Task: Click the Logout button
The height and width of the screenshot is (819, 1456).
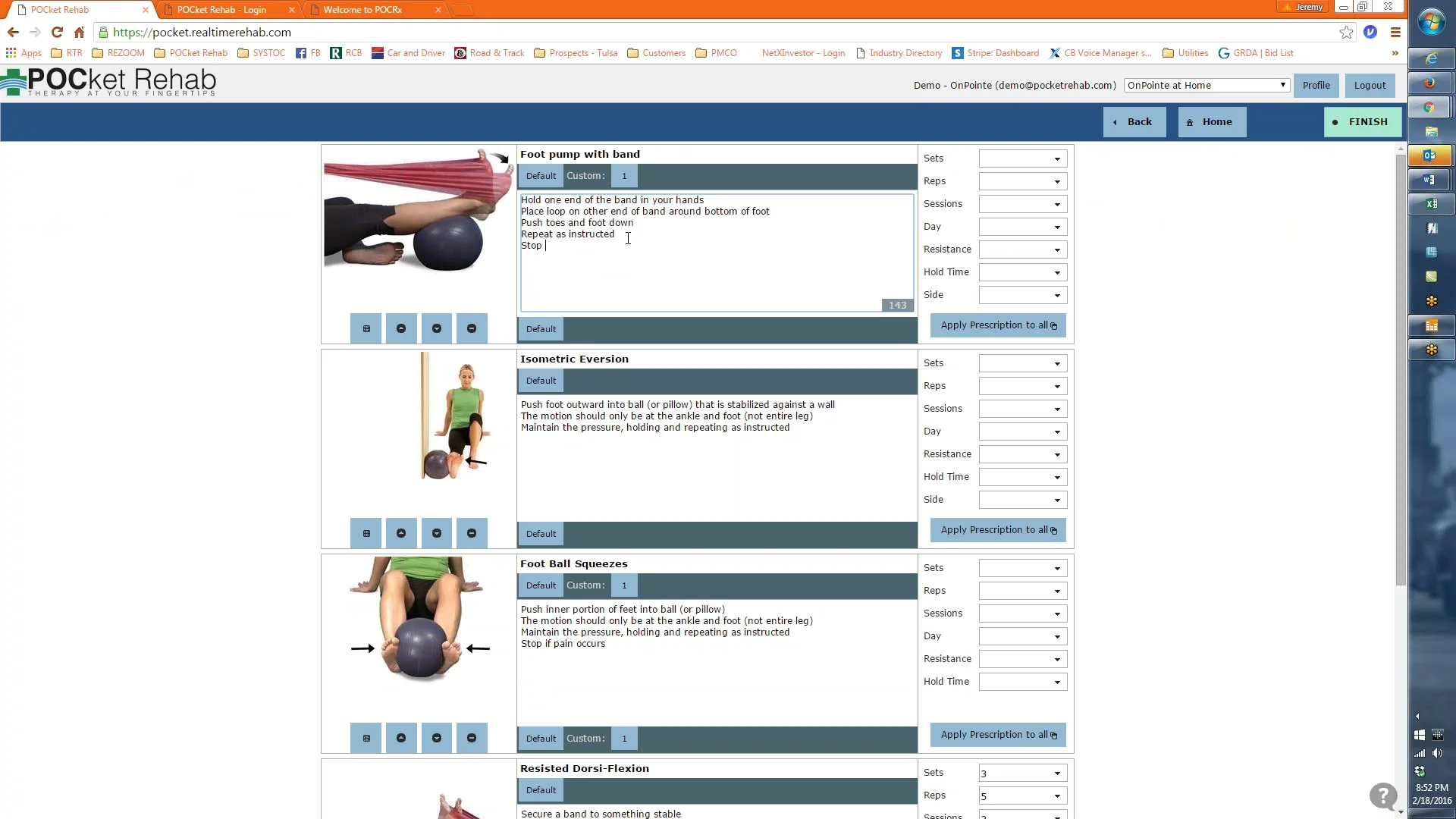Action: [1370, 85]
